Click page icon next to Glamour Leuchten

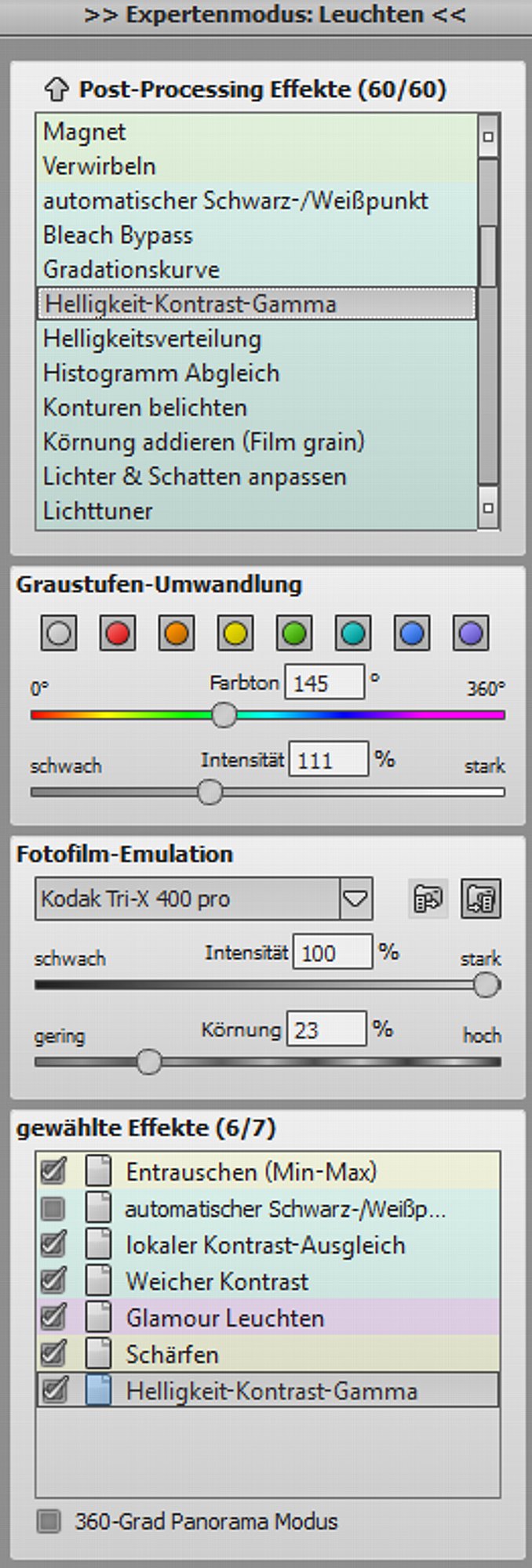pos(98,1318)
